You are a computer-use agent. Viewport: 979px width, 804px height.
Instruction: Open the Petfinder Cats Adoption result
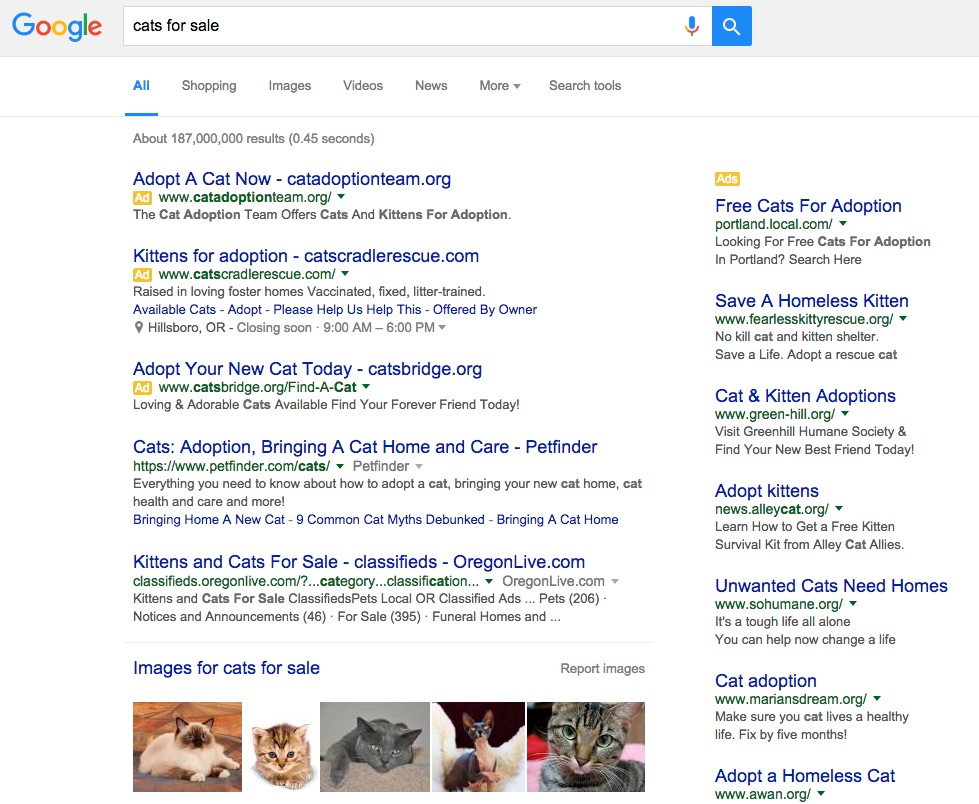tap(365, 447)
